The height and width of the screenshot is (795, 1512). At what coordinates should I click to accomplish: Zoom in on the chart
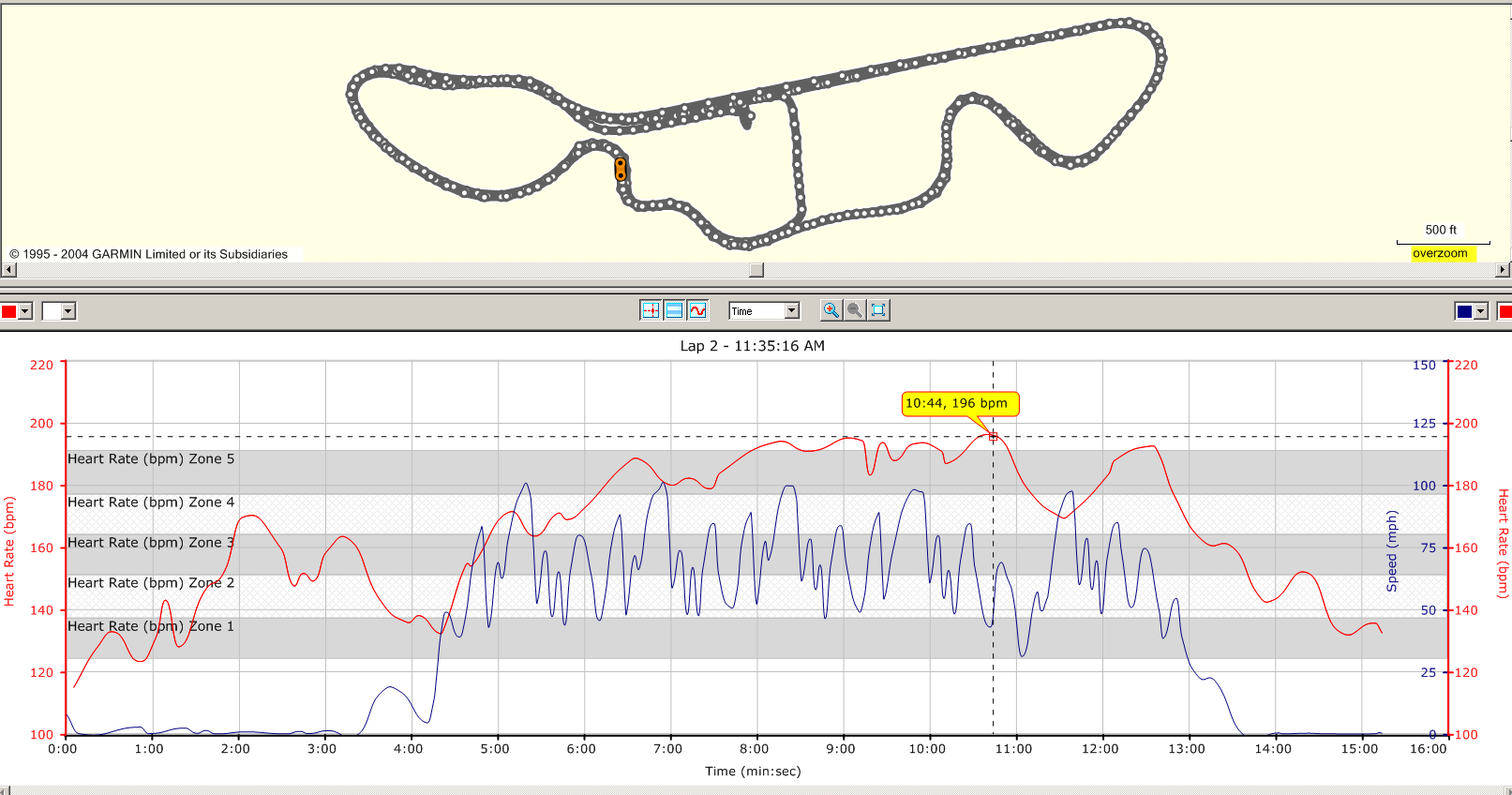pos(831,310)
